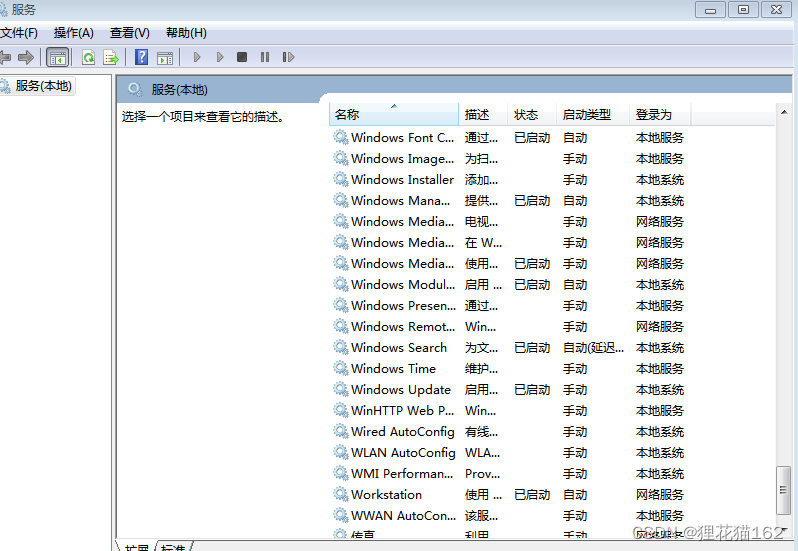Sort by the 登录为 column header

click(x=660, y=114)
